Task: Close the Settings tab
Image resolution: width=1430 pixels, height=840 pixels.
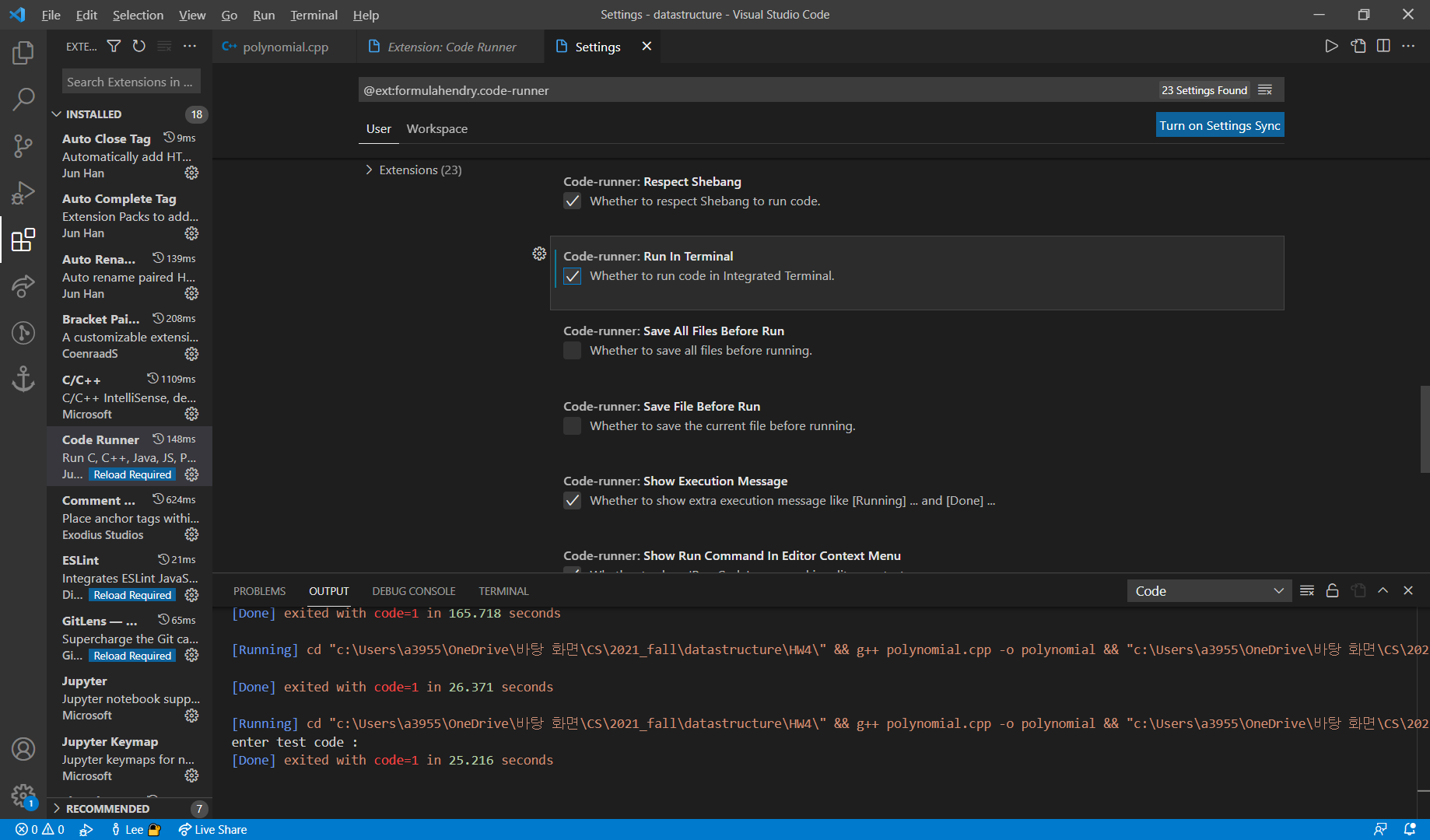Action: coord(647,47)
